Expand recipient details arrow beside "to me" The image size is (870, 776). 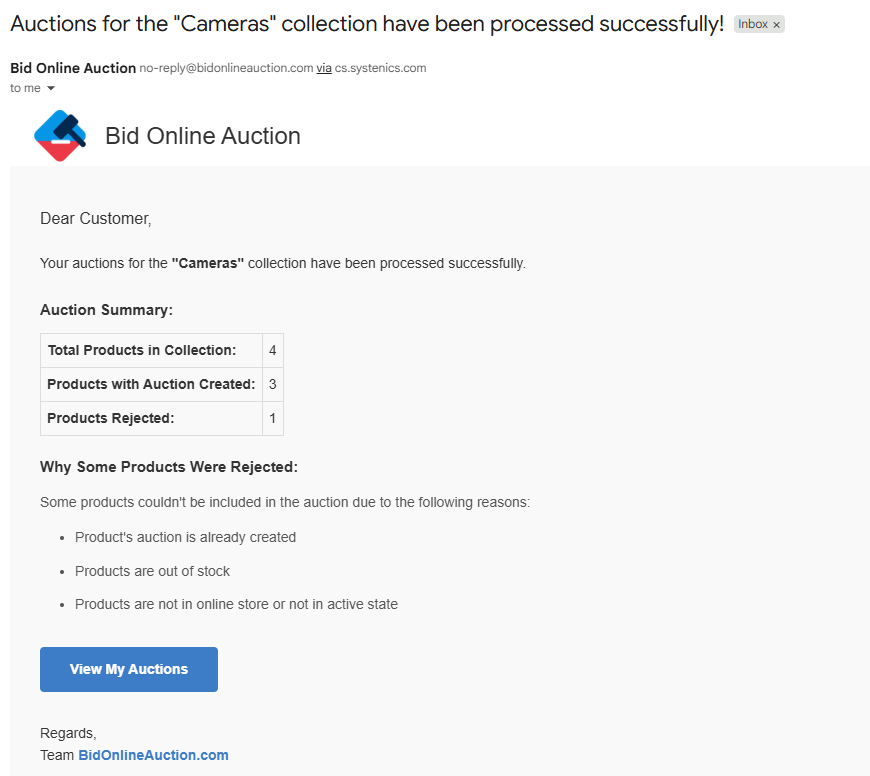click(x=51, y=89)
